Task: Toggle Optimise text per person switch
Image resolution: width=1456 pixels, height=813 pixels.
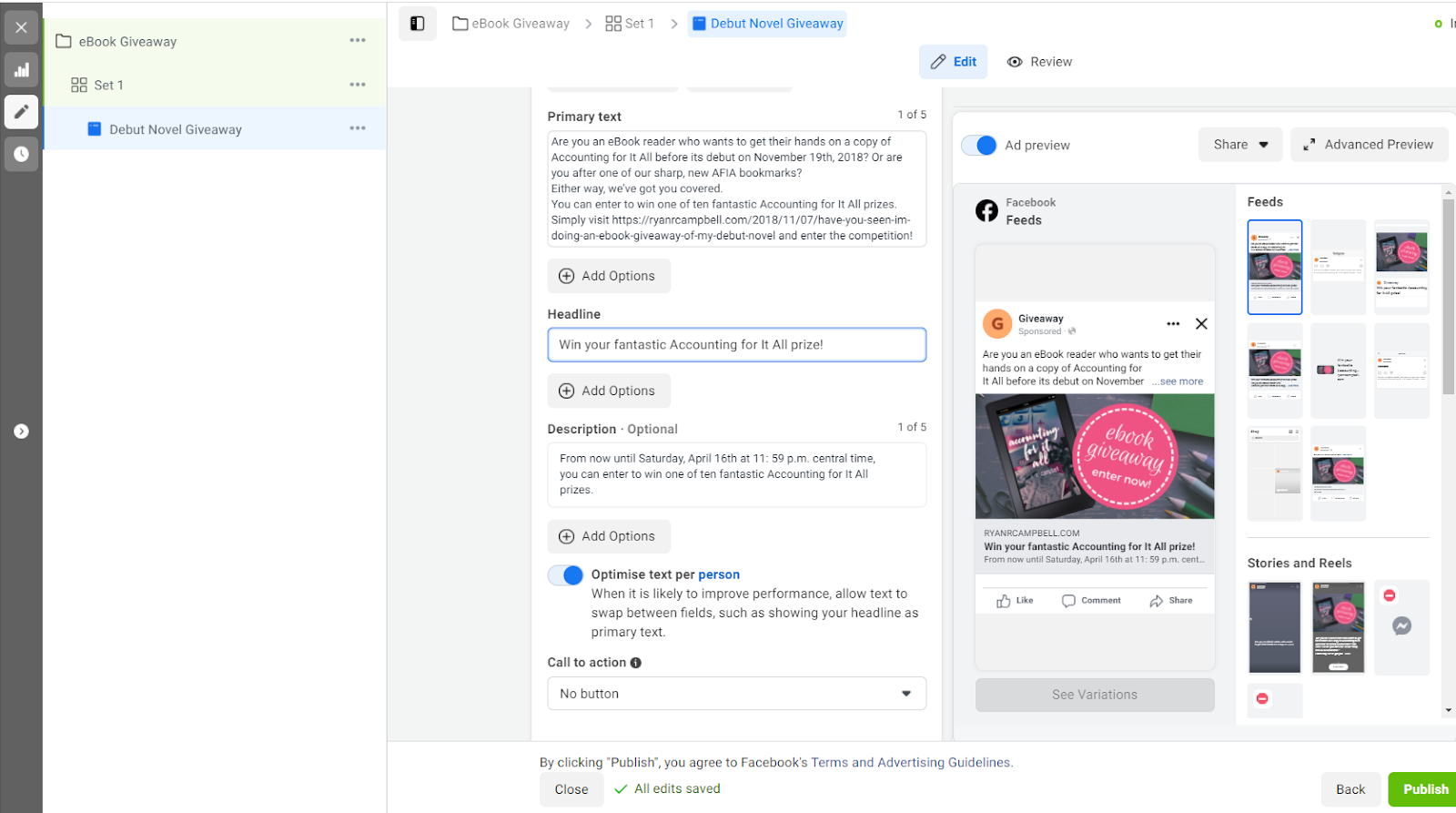Action: [565, 575]
